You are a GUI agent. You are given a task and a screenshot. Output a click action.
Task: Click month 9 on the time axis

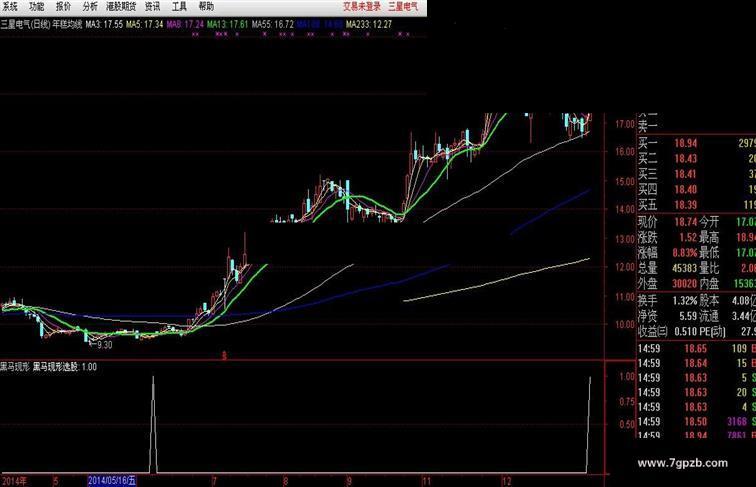coord(349,481)
